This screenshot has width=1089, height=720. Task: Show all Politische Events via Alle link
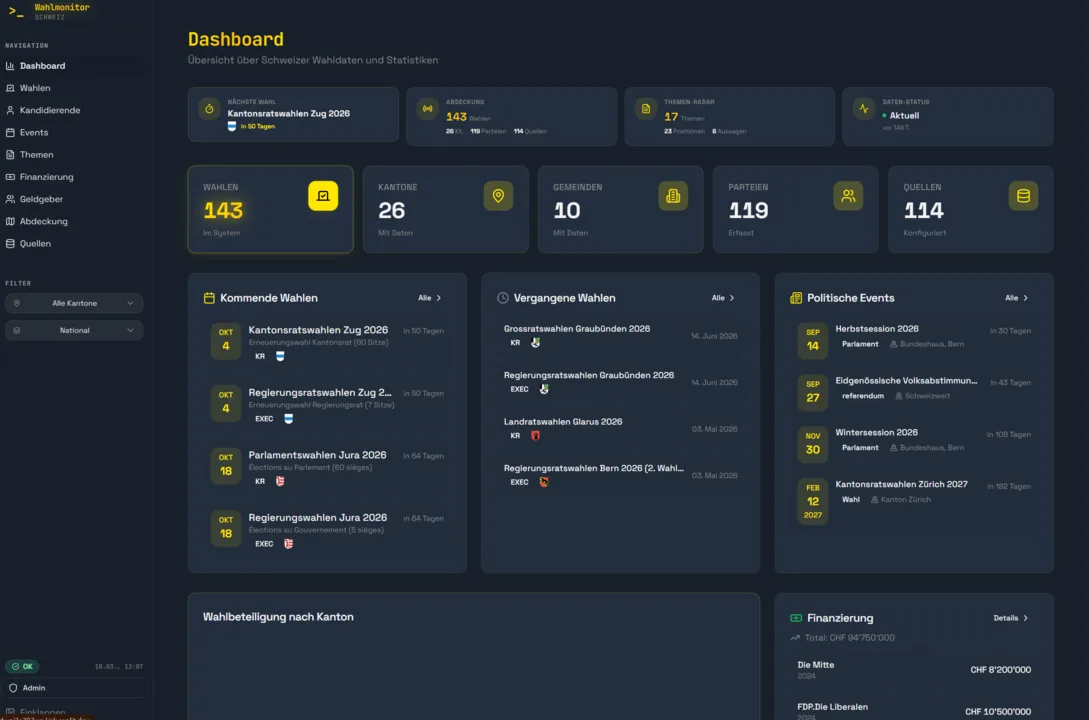(x=1017, y=298)
